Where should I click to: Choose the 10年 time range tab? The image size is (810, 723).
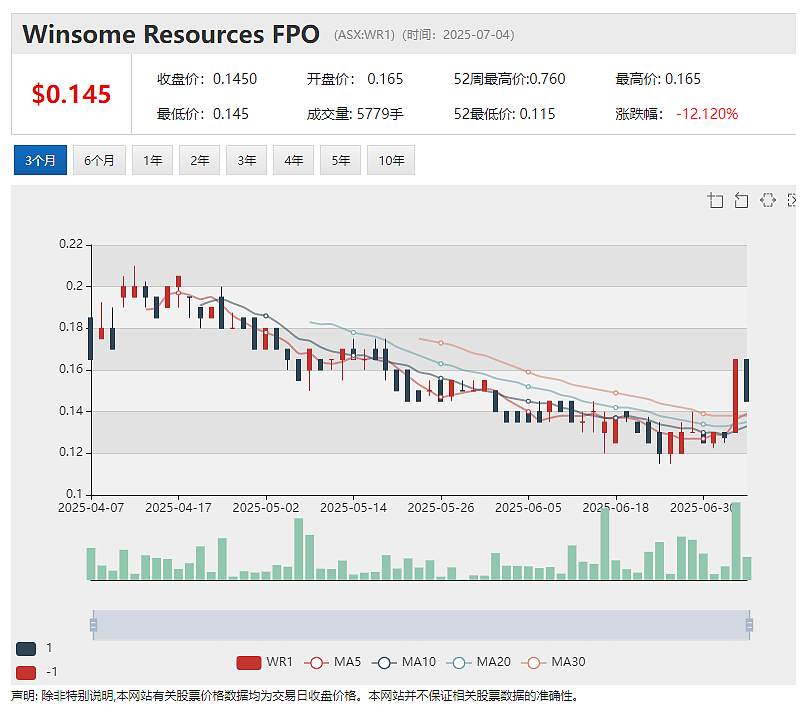[391, 160]
